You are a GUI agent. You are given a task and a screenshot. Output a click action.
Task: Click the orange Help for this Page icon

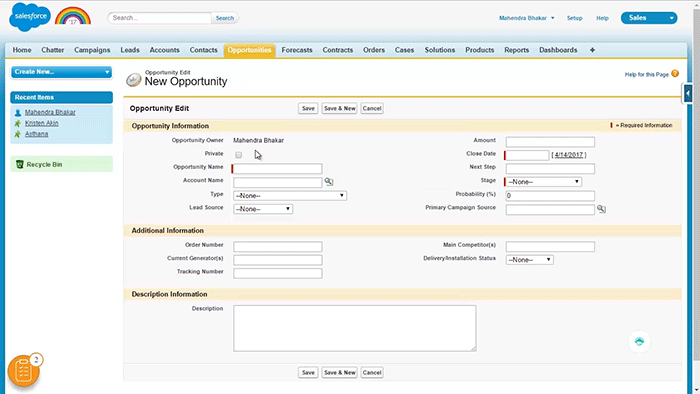click(675, 74)
